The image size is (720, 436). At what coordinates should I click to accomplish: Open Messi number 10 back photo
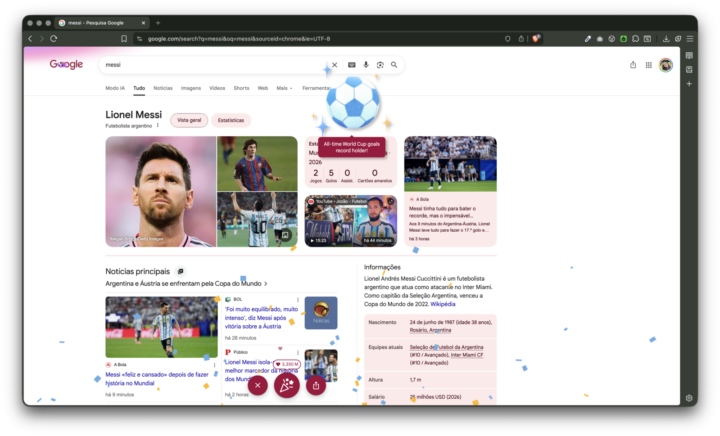257,220
